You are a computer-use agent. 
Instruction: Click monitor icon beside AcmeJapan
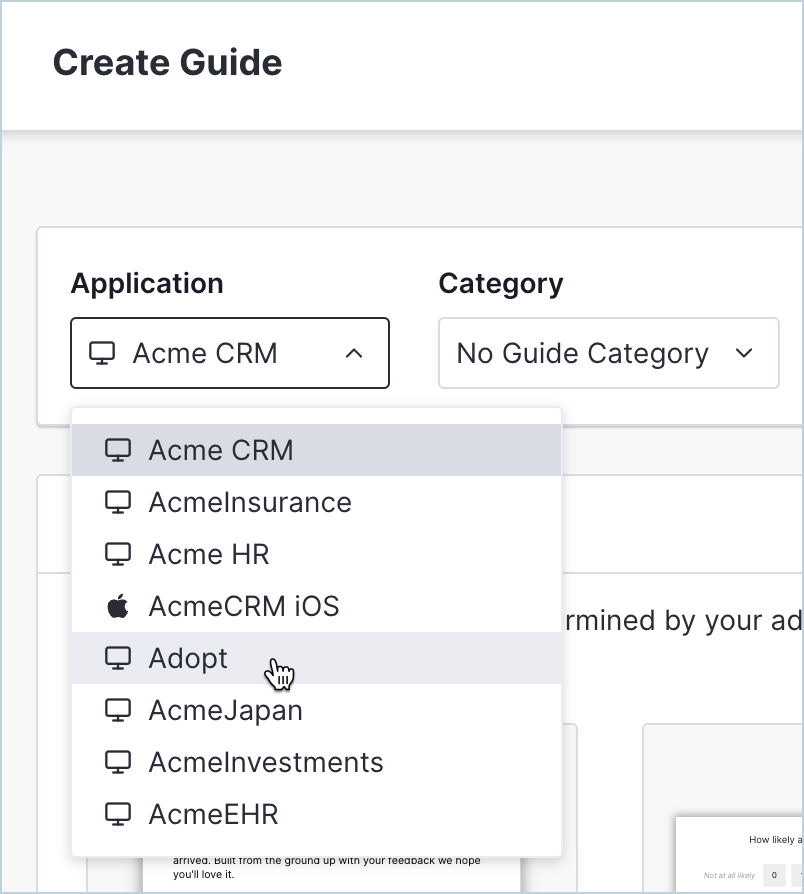pyautogui.click(x=118, y=710)
